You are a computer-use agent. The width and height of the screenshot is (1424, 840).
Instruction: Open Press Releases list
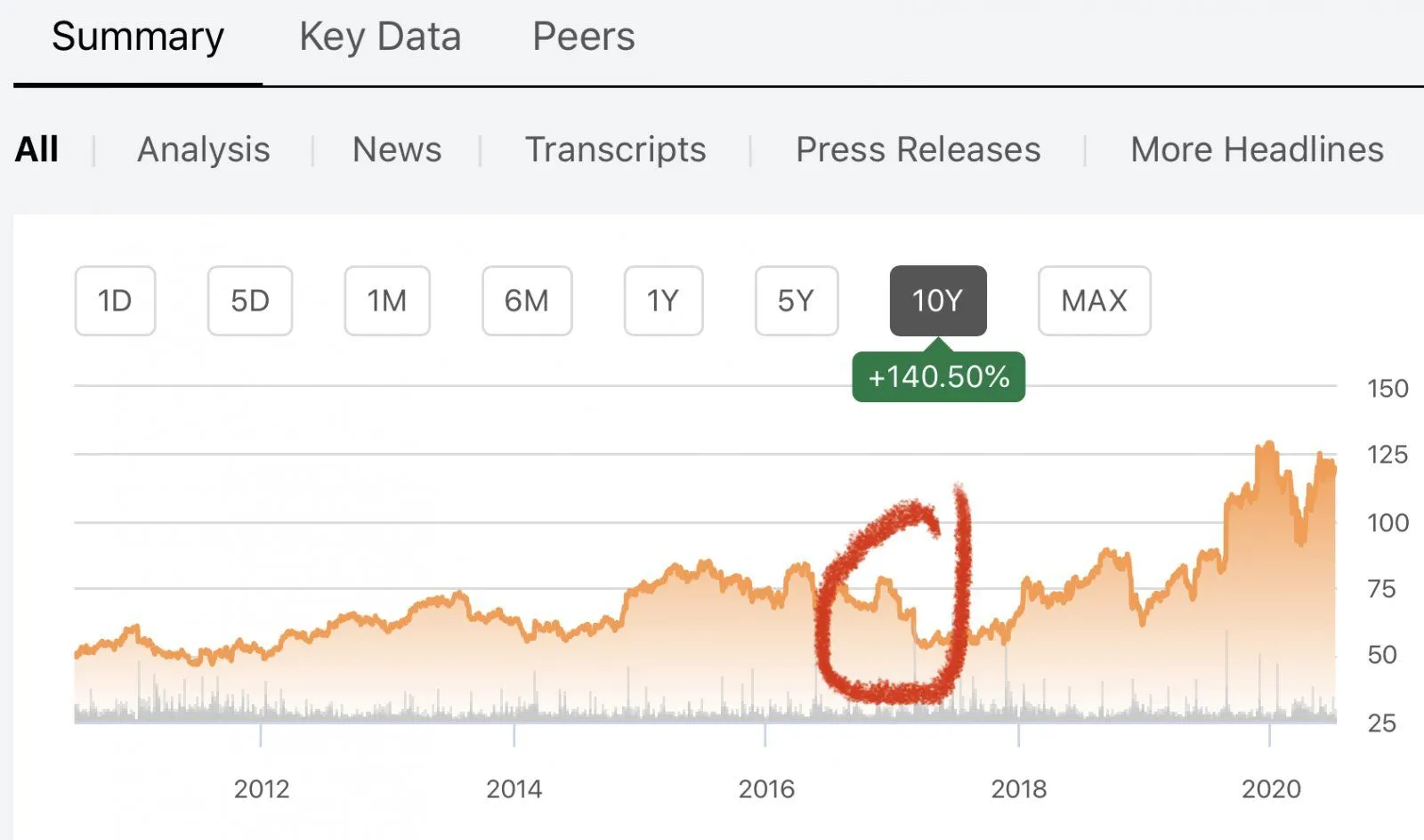918,149
